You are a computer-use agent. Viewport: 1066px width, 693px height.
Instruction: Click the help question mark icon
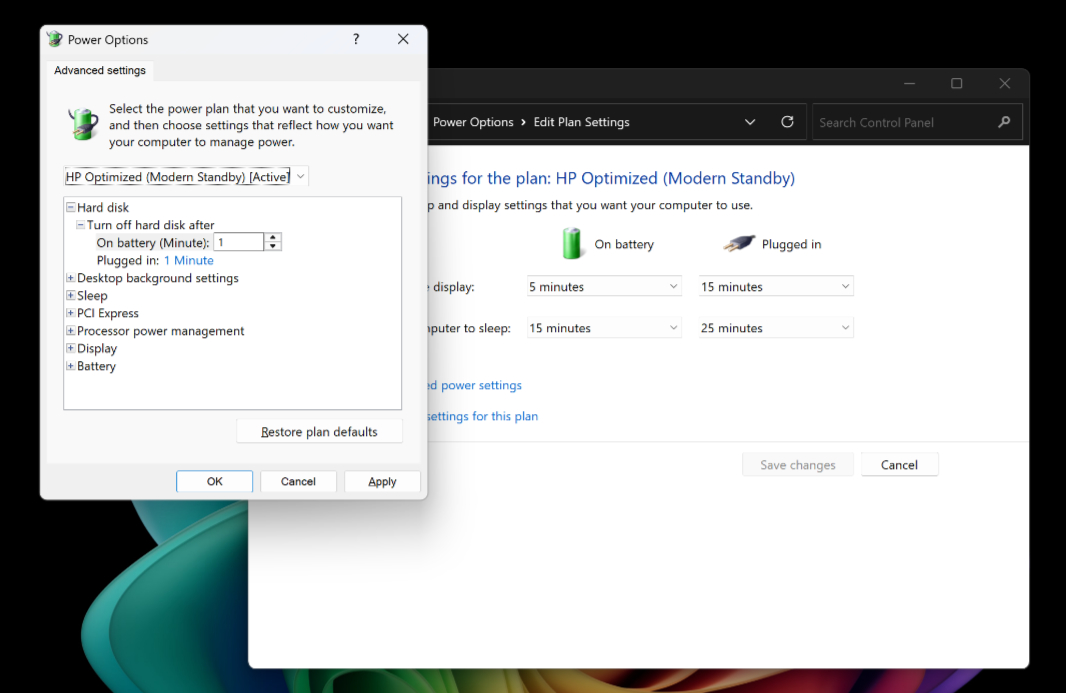[356, 39]
